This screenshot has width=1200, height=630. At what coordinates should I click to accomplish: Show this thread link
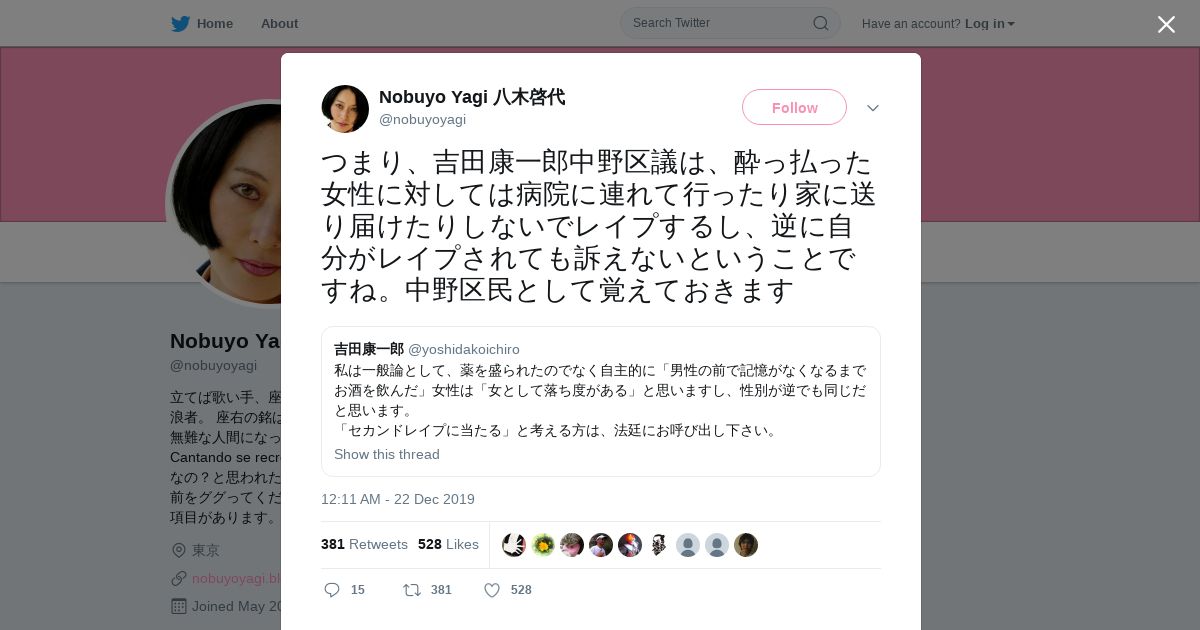coord(387,454)
